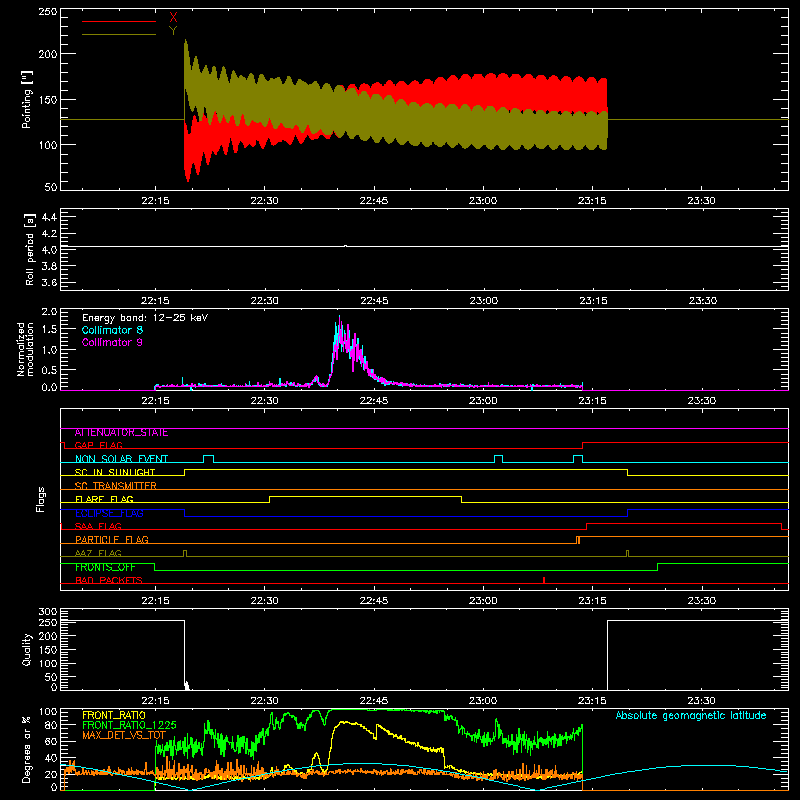Click the modulation peak of Collimator 9 curve
Image resolution: width=800 pixels, height=800 pixels.
click(340, 318)
